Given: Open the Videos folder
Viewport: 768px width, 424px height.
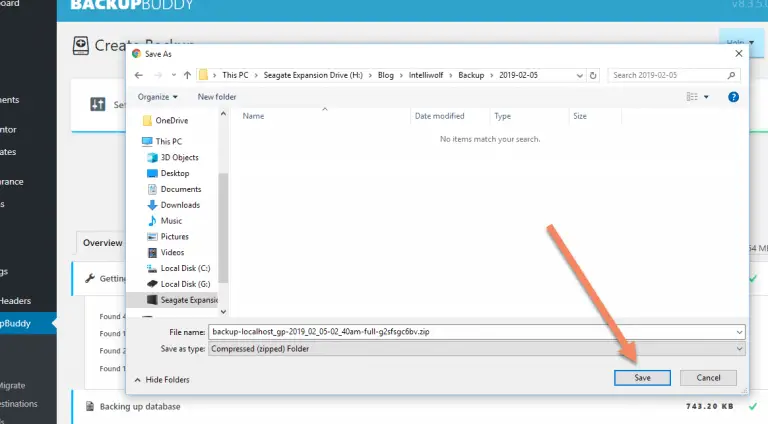Looking at the screenshot, I should (166, 252).
